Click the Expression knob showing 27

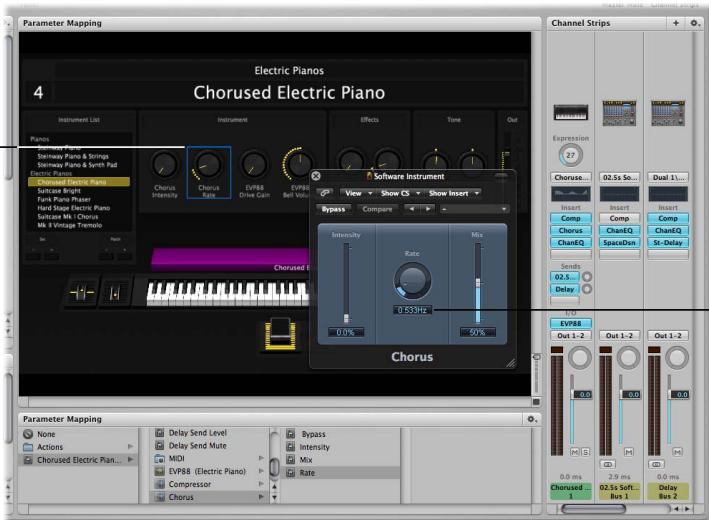tap(571, 155)
